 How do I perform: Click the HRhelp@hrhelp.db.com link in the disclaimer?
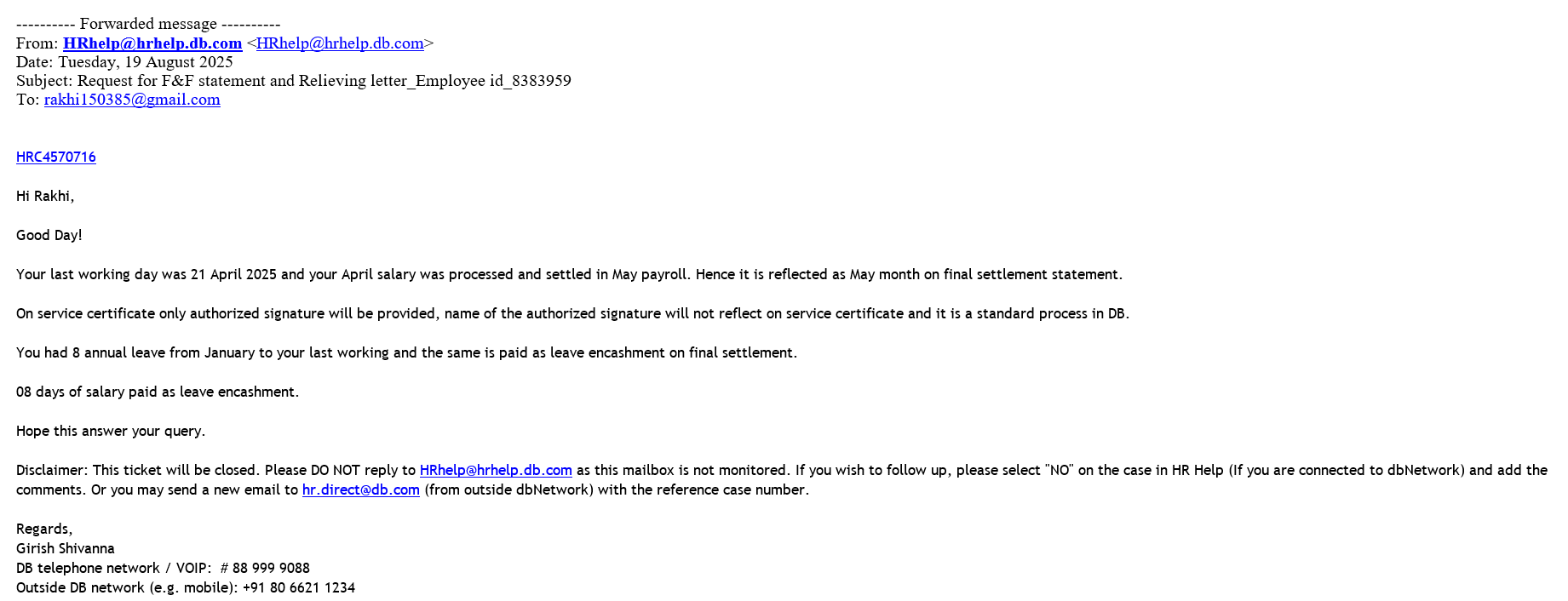click(496, 471)
